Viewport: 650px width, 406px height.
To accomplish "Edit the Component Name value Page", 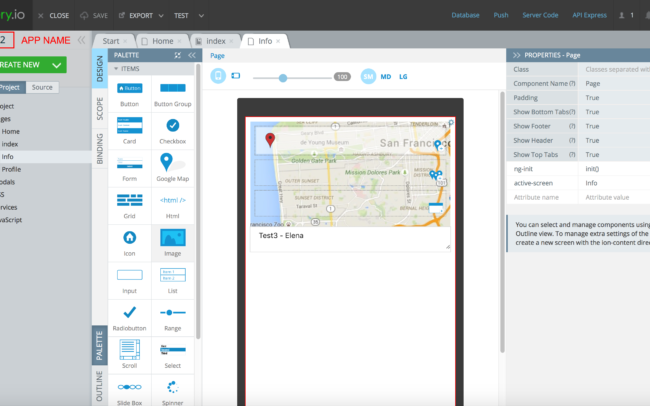I will (x=614, y=84).
